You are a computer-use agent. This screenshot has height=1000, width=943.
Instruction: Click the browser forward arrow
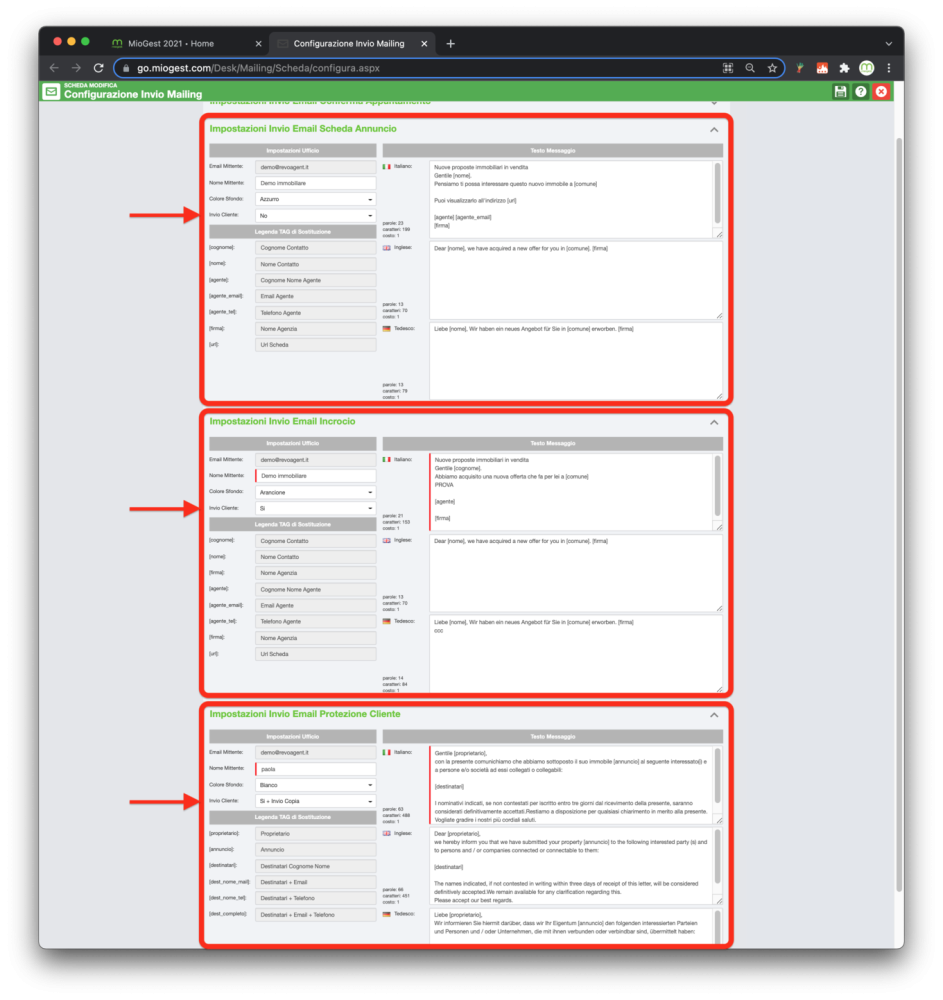tap(77, 68)
